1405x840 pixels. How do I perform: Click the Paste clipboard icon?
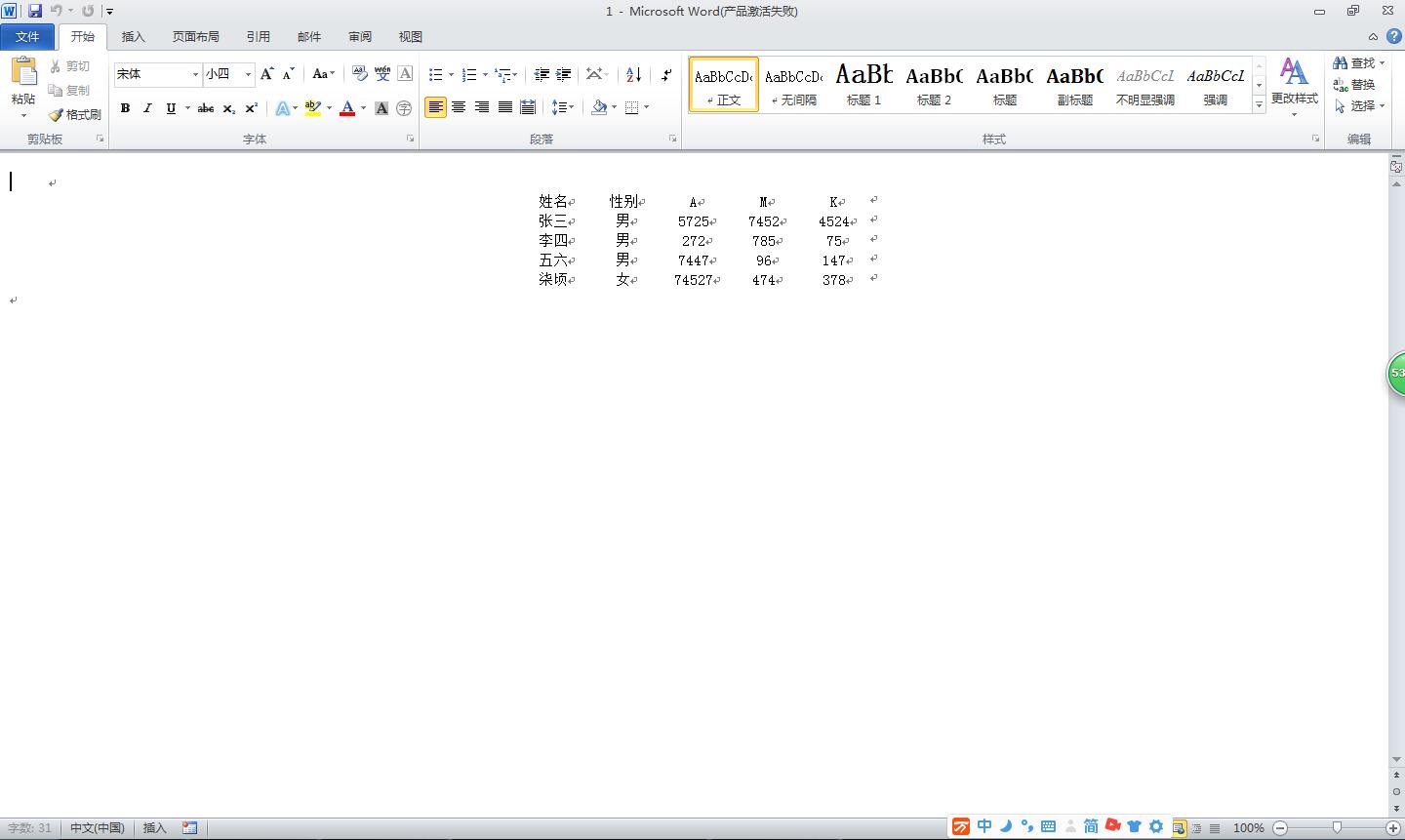click(x=23, y=72)
